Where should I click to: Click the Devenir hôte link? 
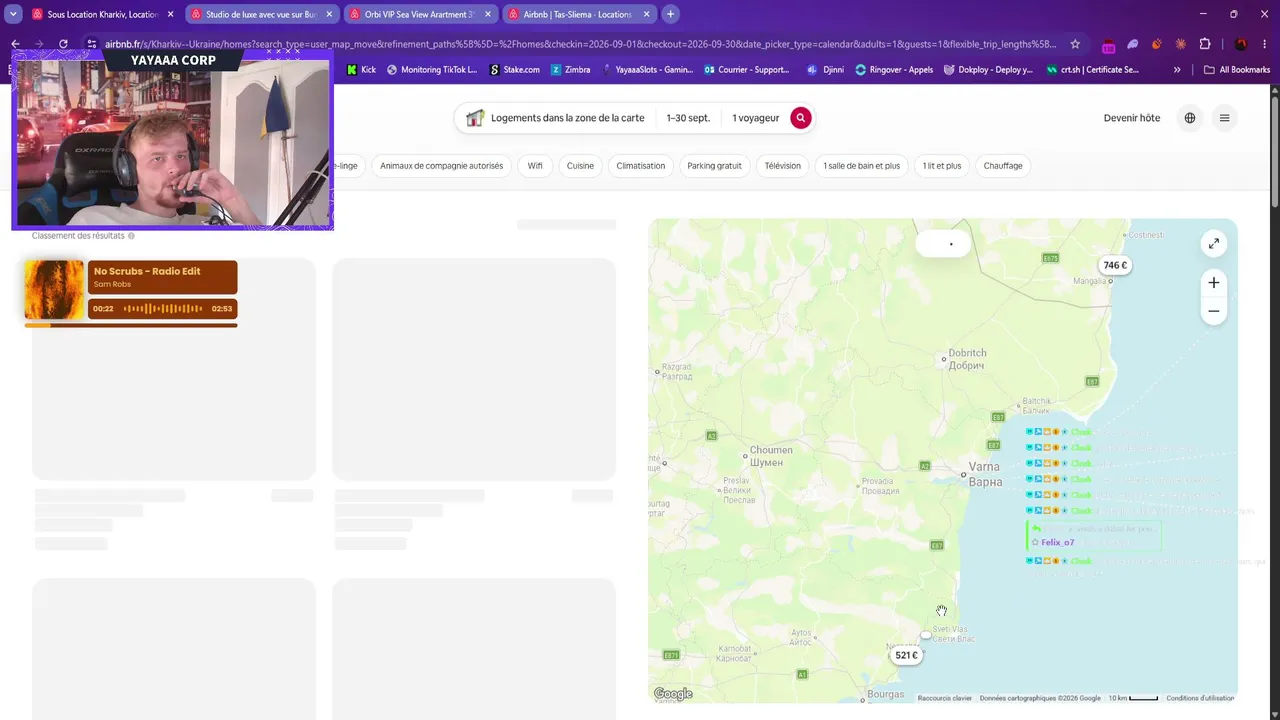1132,118
